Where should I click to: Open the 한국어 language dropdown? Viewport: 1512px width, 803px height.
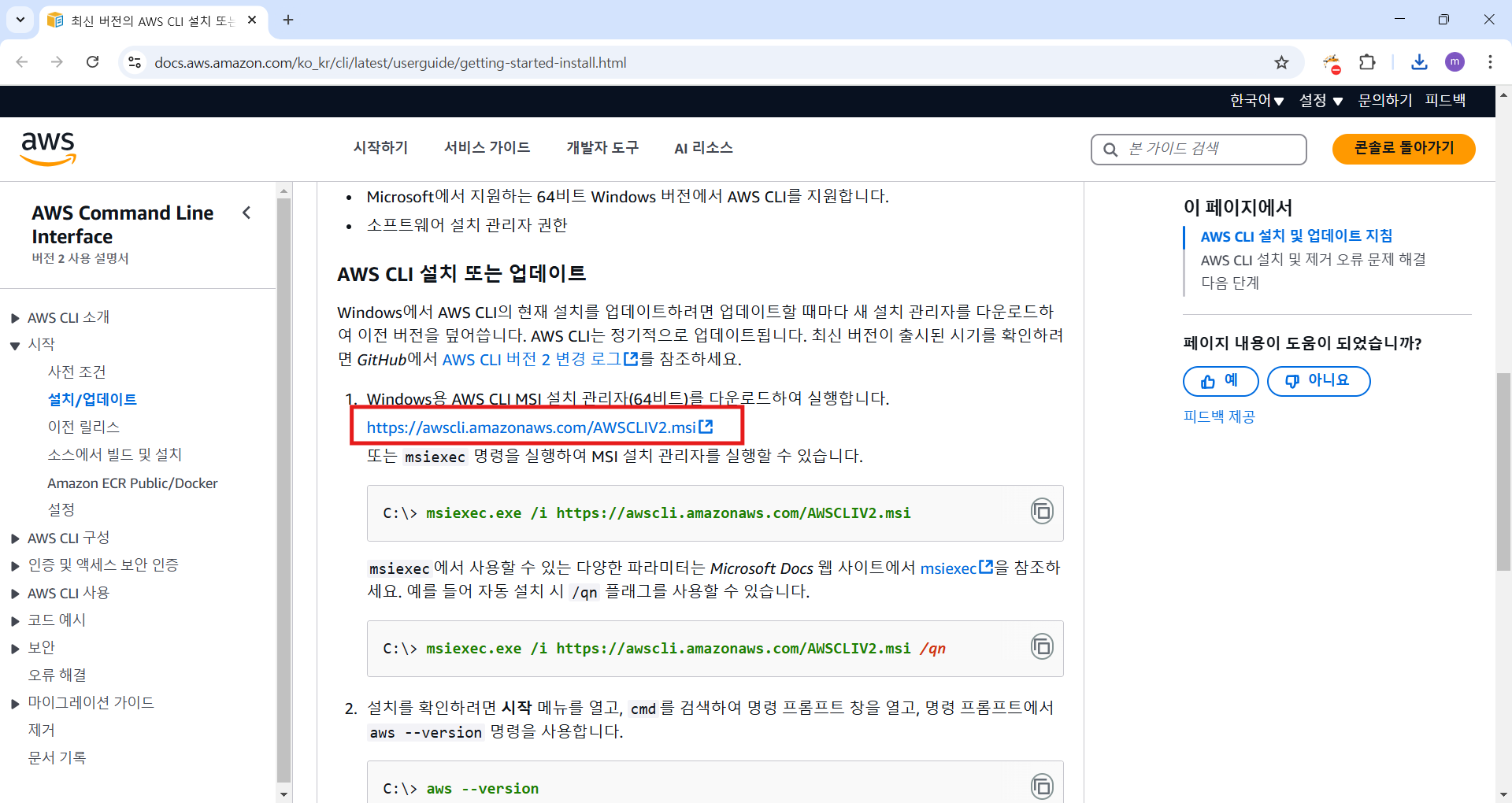[x=1257, y=101]
